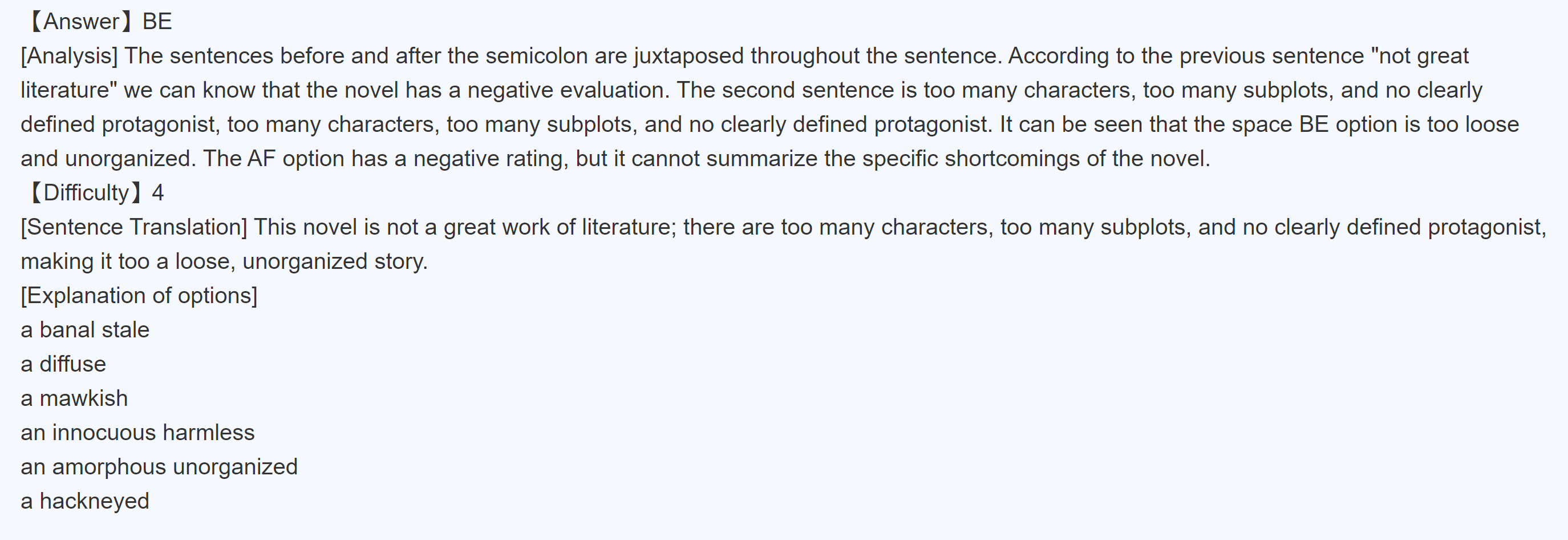Click the 【Difficulty】 4 line
This screenshot has width=1568, height=540.
point(95,193)
